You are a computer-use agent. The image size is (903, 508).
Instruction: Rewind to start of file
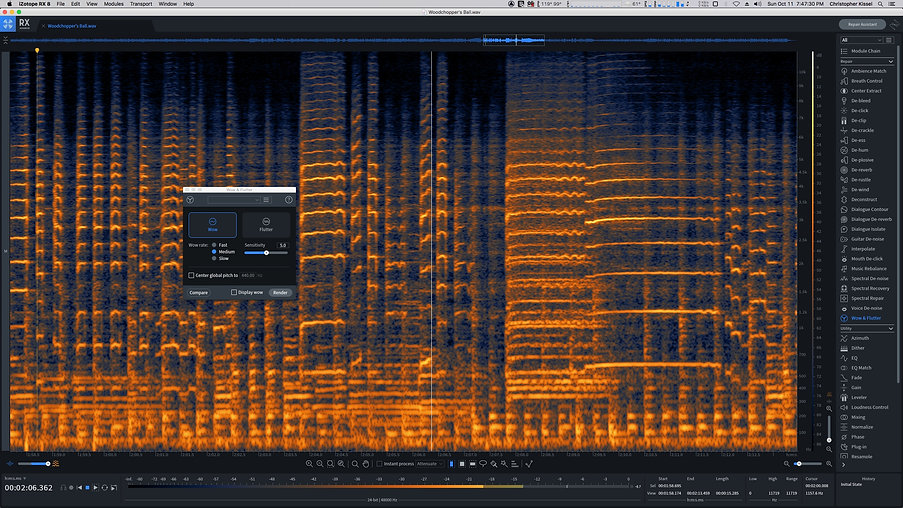(79, 488)
